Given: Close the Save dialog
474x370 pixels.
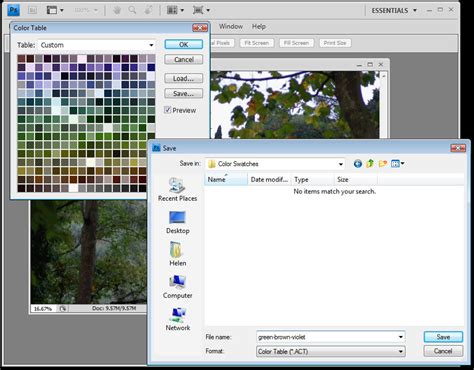Looking at the screenshot, I should [458, 148].
